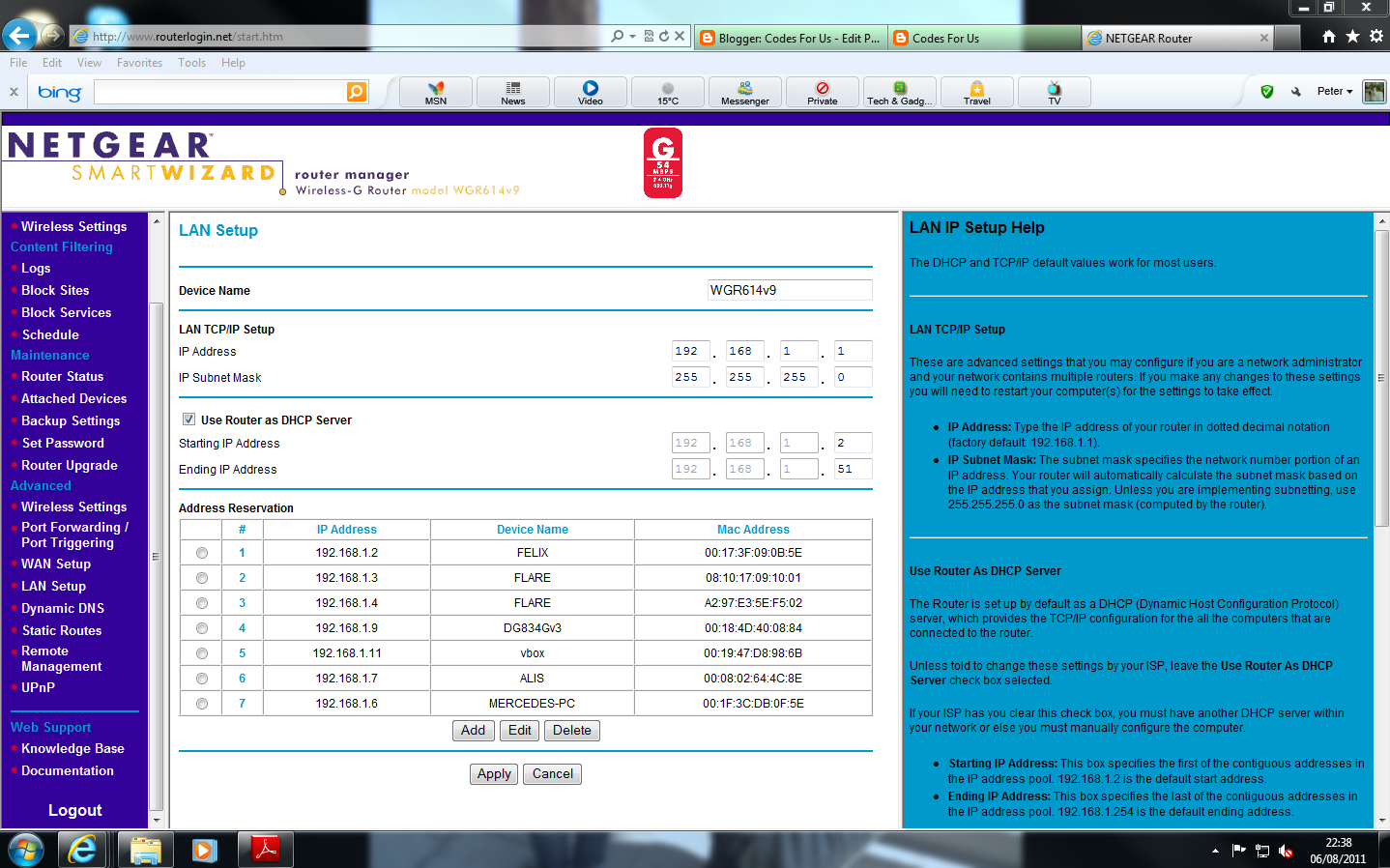
Task: Click the Bing search magnifier button
Action: click(x=357, y=92)
